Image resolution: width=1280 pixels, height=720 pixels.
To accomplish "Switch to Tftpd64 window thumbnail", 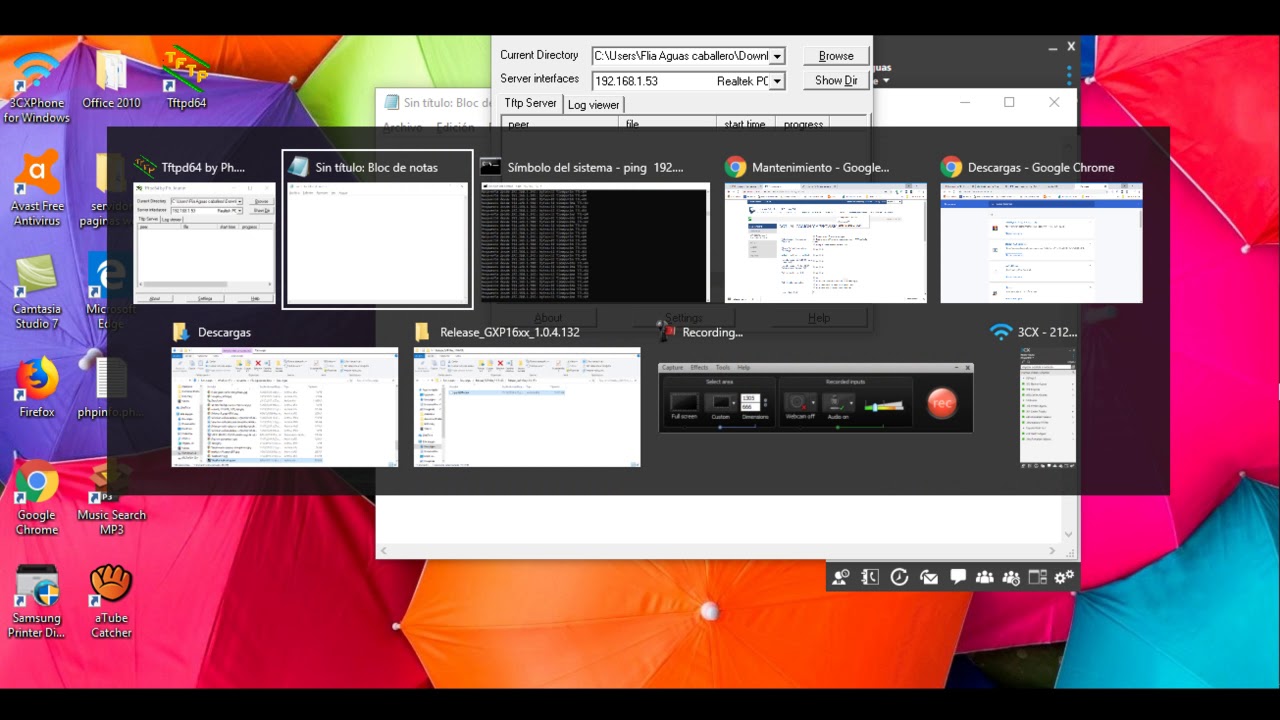I will pyautogui.click(x=204, y=241).
